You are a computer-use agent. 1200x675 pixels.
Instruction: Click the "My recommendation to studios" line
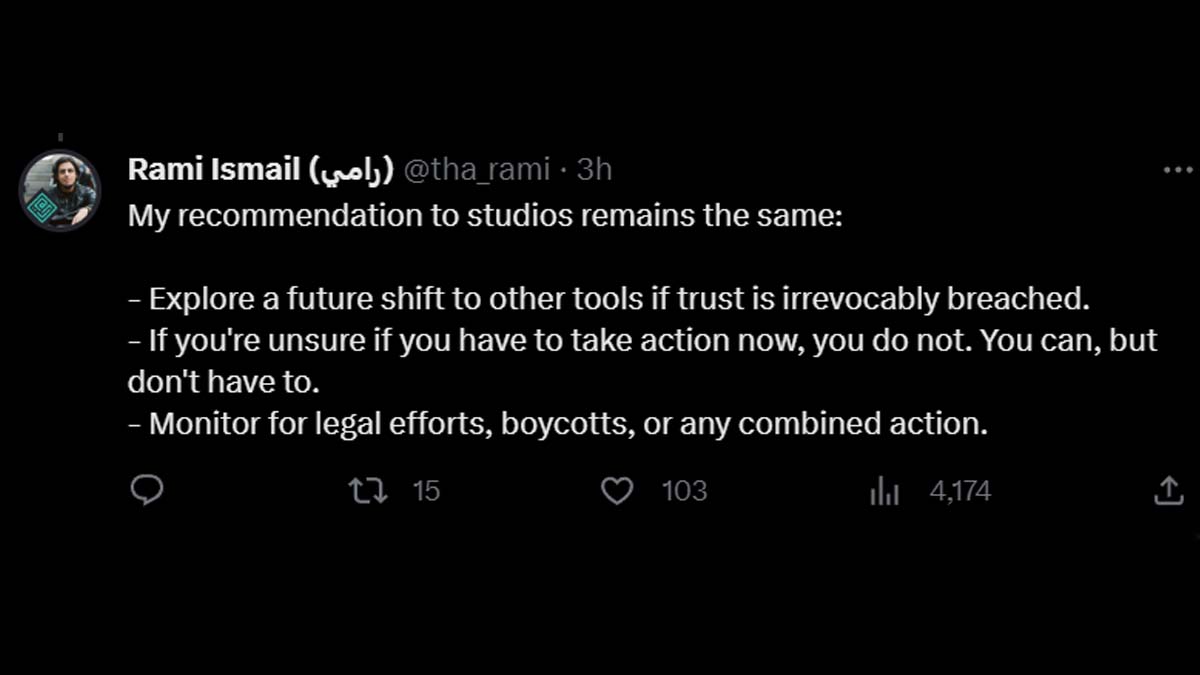tap(485, 217)
